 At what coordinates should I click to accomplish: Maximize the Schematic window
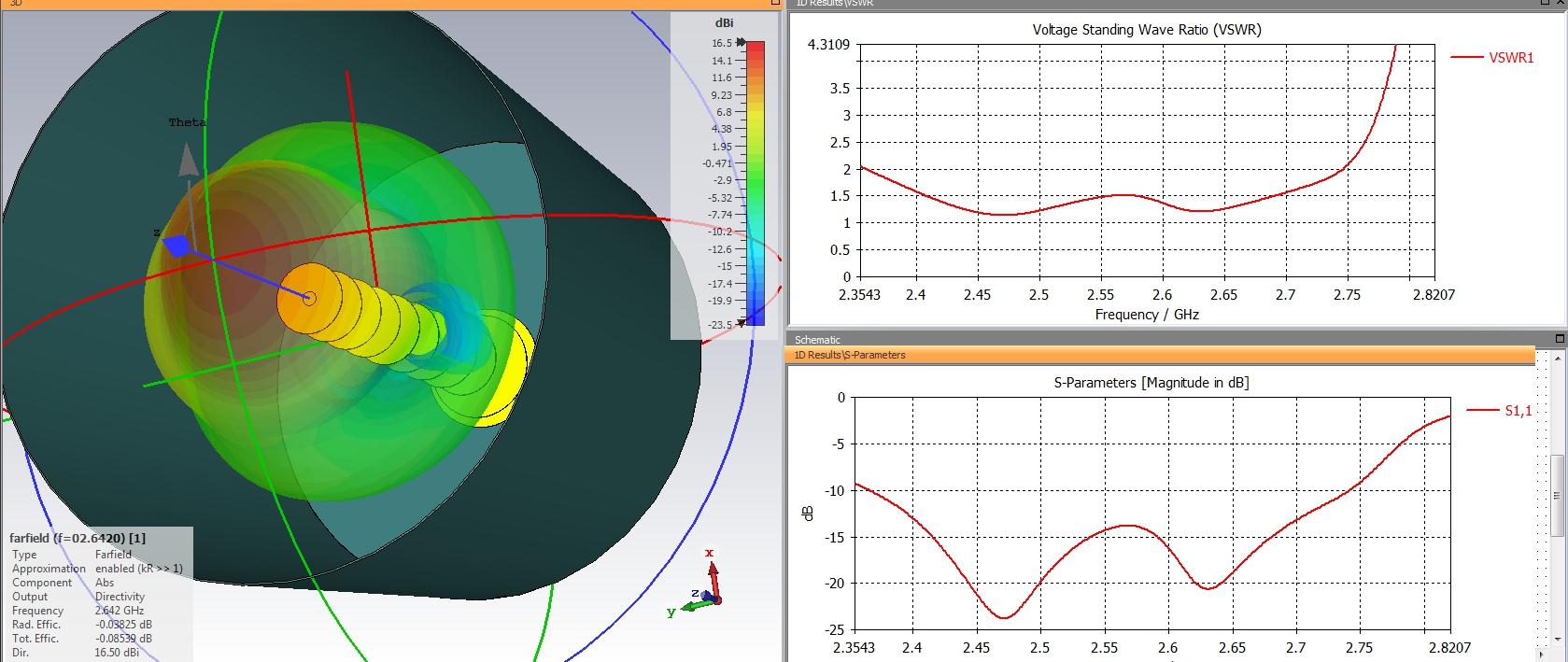click(1560, 338)
